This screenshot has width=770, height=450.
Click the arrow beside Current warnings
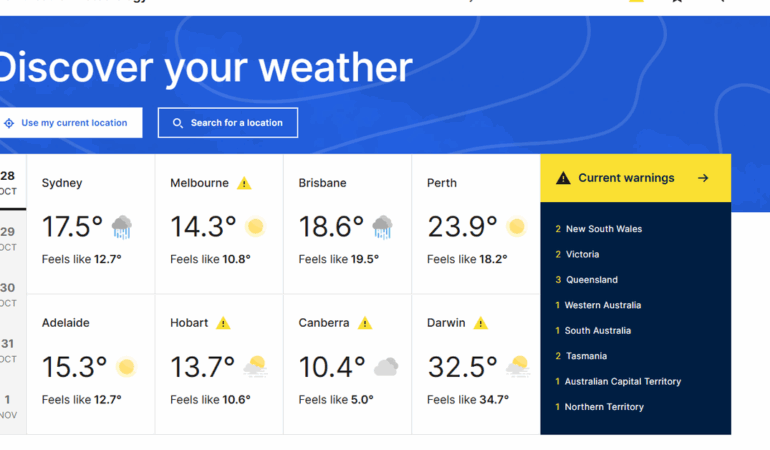(x=703, y=178)
